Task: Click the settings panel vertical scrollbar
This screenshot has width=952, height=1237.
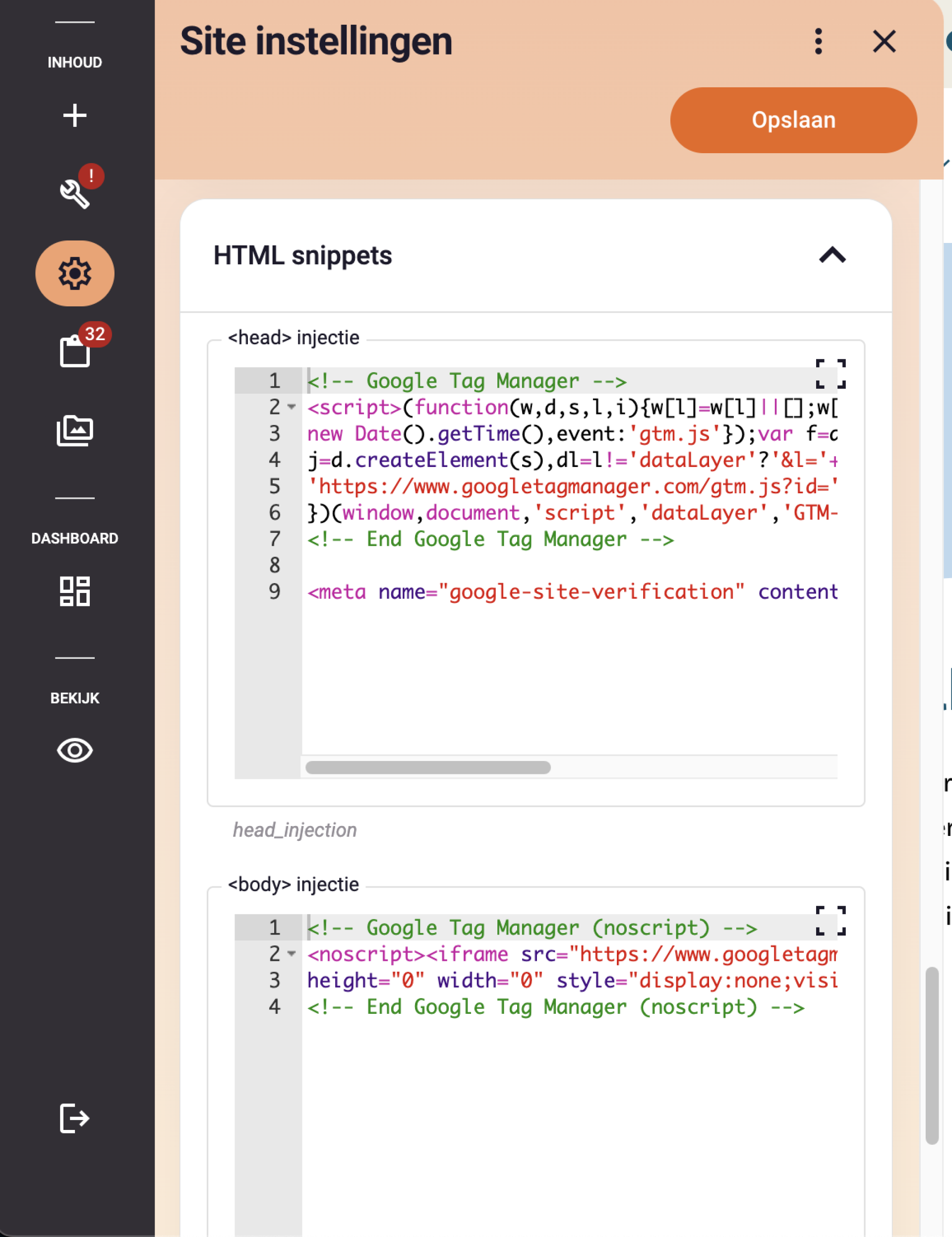Action: point(932,1056)
